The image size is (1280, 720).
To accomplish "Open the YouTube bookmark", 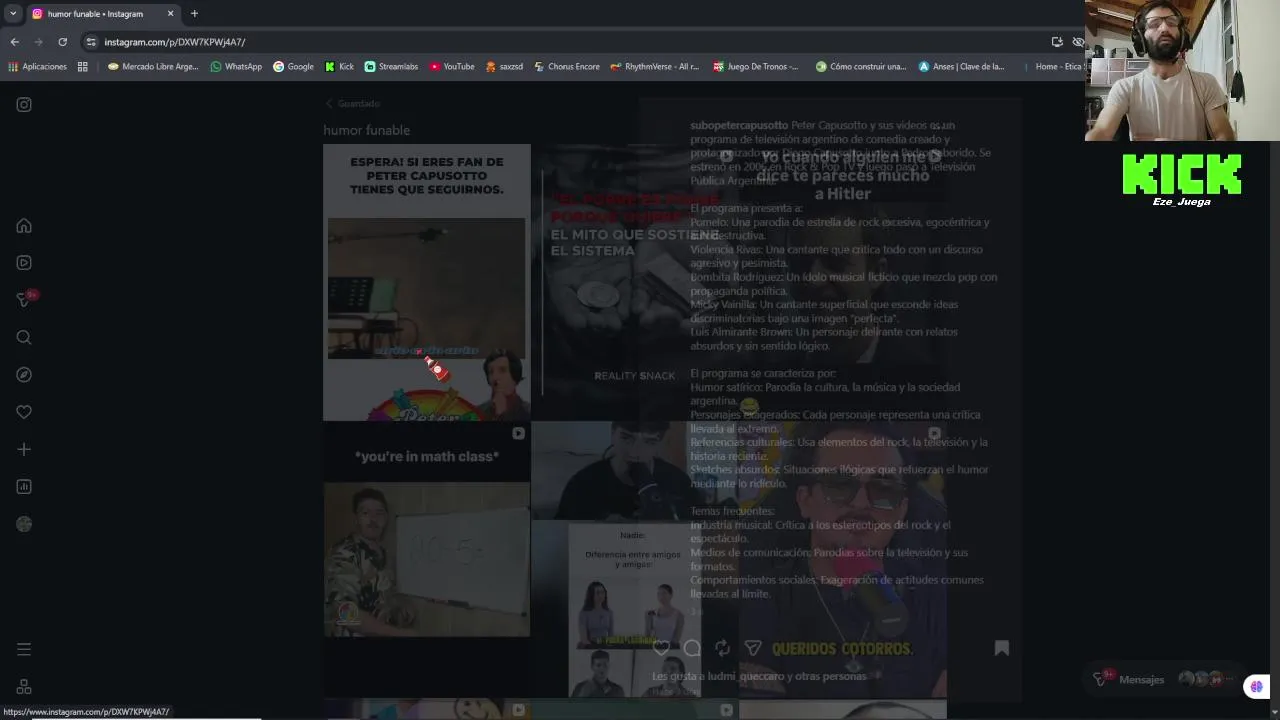I will point(452,67).
